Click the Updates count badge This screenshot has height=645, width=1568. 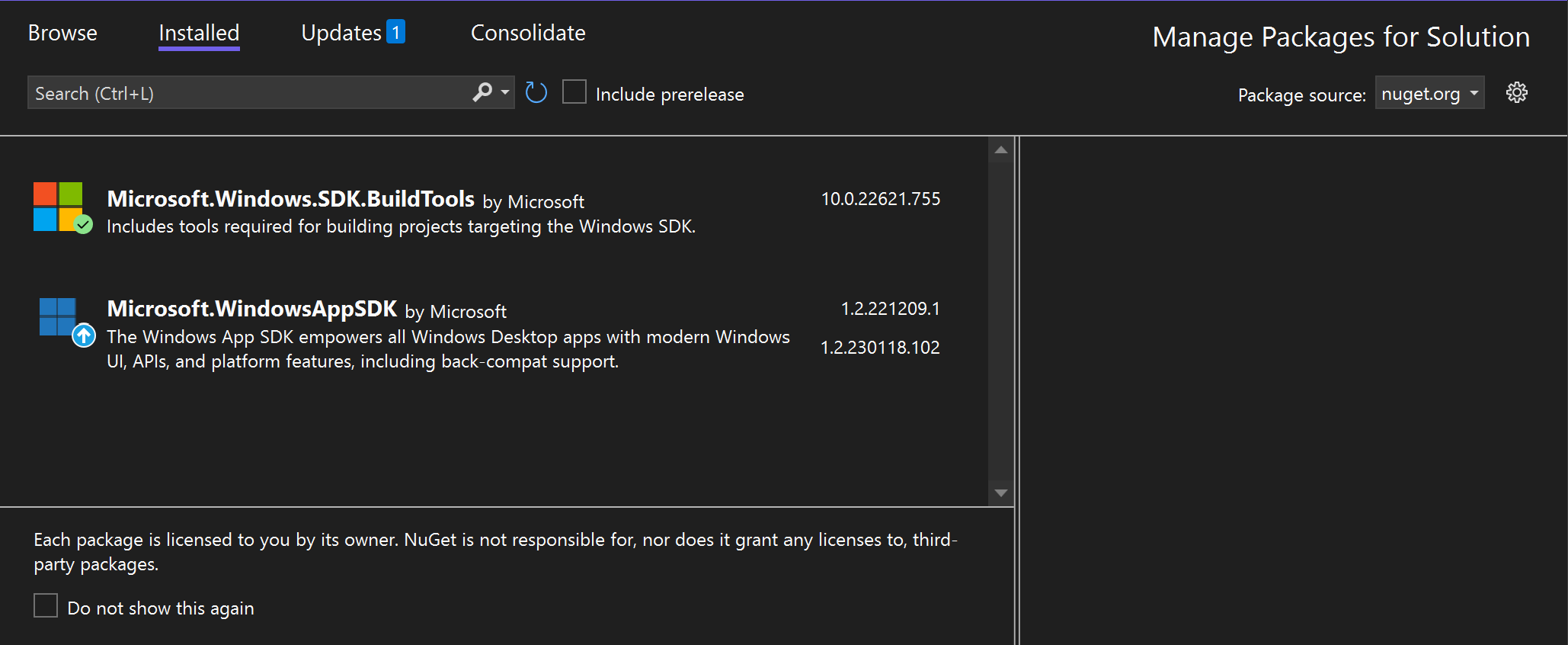click(x=395, y=32)
